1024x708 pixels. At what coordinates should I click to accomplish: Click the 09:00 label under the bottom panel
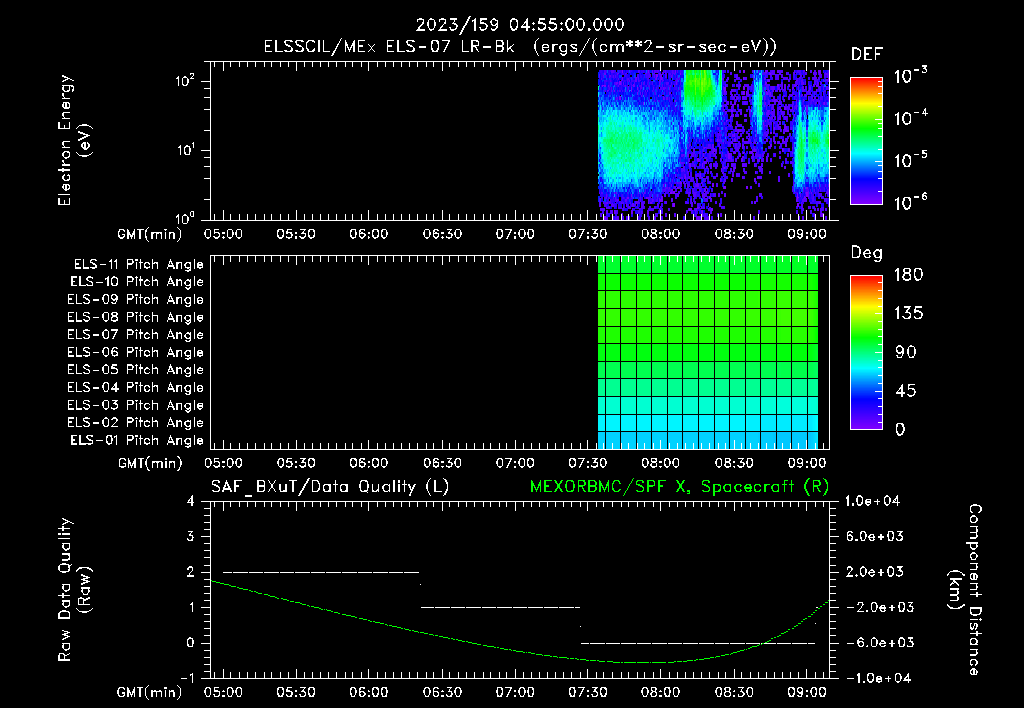tap(807, 692)
